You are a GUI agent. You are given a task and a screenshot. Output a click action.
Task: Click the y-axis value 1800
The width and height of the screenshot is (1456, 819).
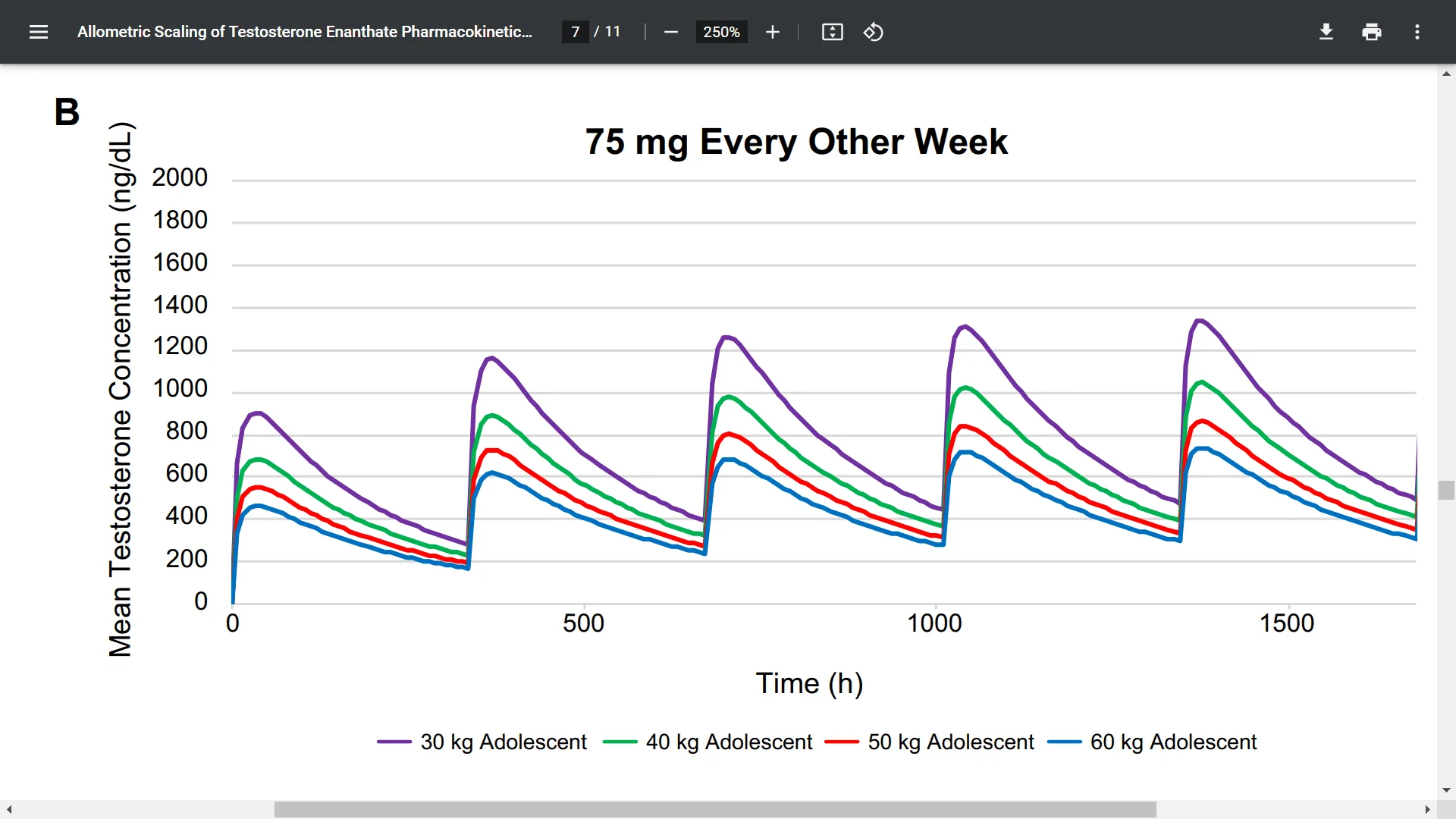pos(180,220)
